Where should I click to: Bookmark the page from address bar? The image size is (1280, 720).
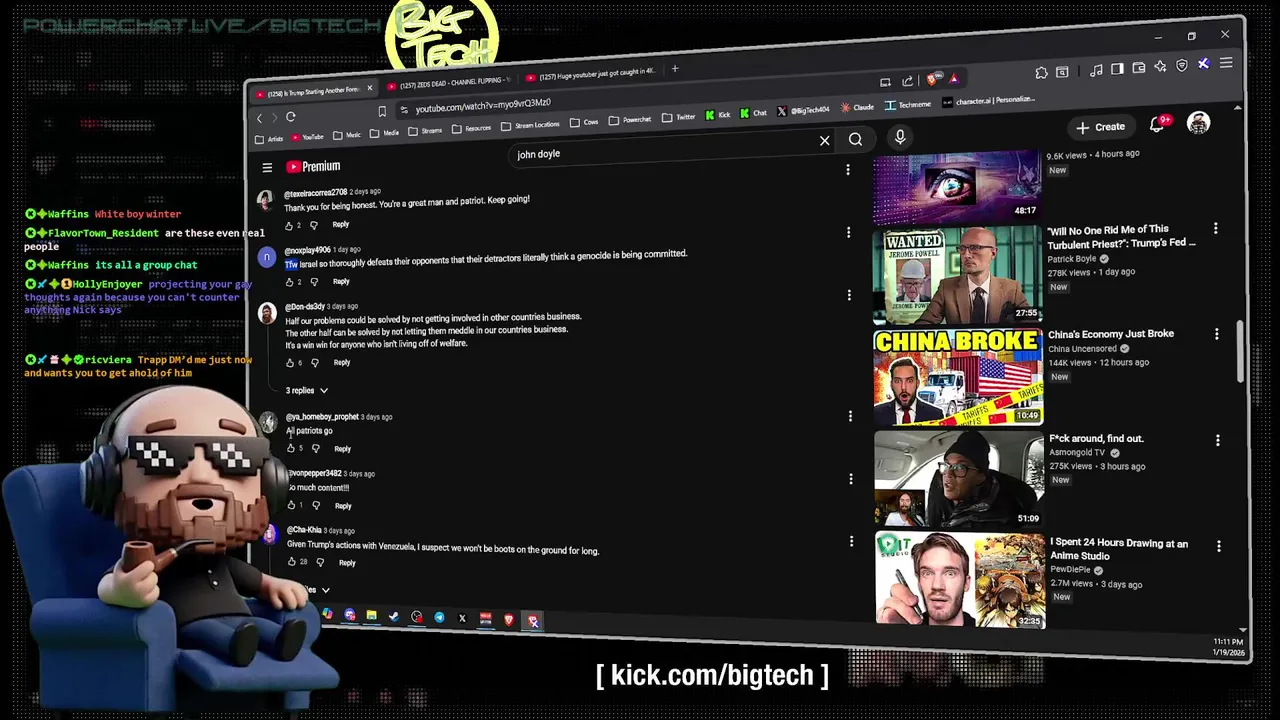tap(382, 111)
